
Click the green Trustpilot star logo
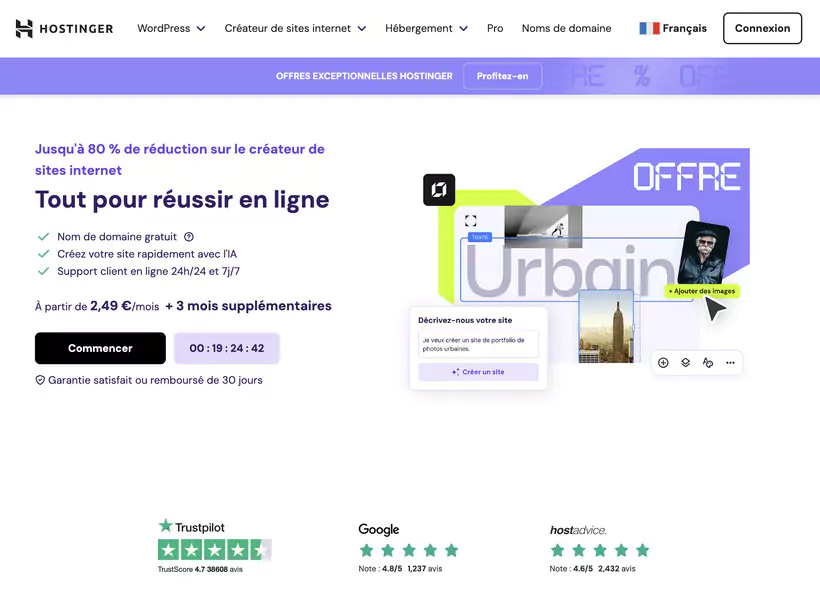[x=164, y=527]
